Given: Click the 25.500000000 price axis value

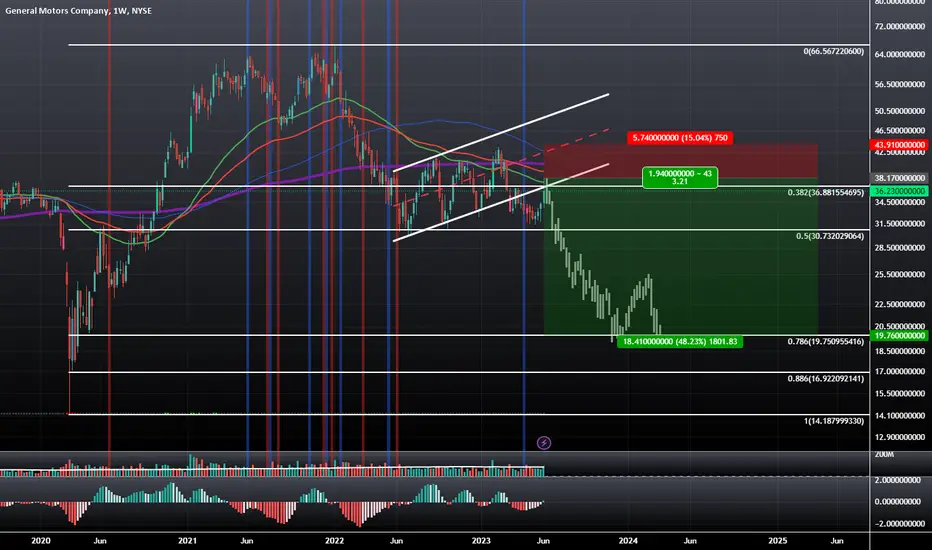Looking at the screenshot, I should tap(899, 274).
